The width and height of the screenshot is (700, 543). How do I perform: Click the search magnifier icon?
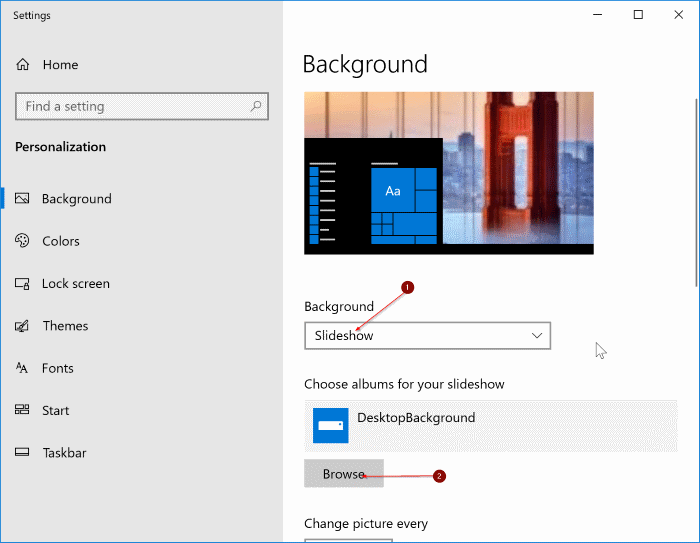(x=256, y=106)
